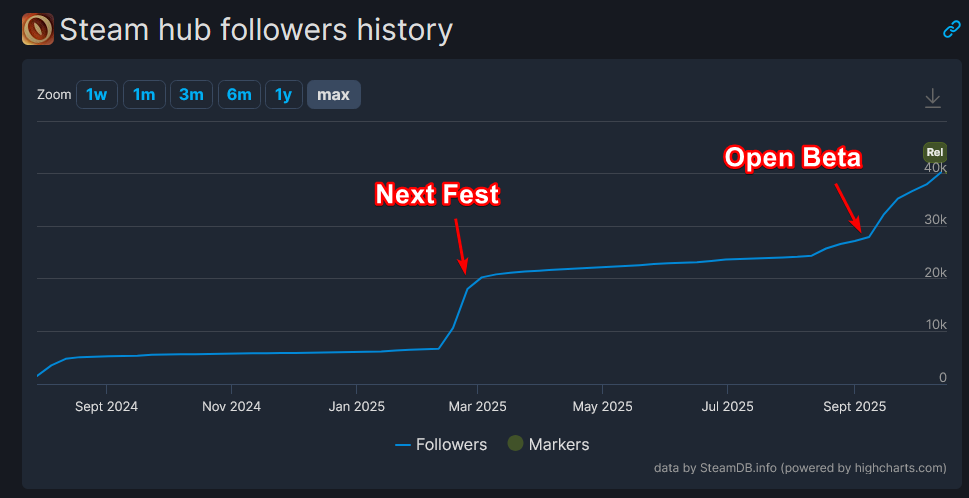
Task: Zoom the chart to 1y
Action: pyautogui.click(x=284, y=95)
